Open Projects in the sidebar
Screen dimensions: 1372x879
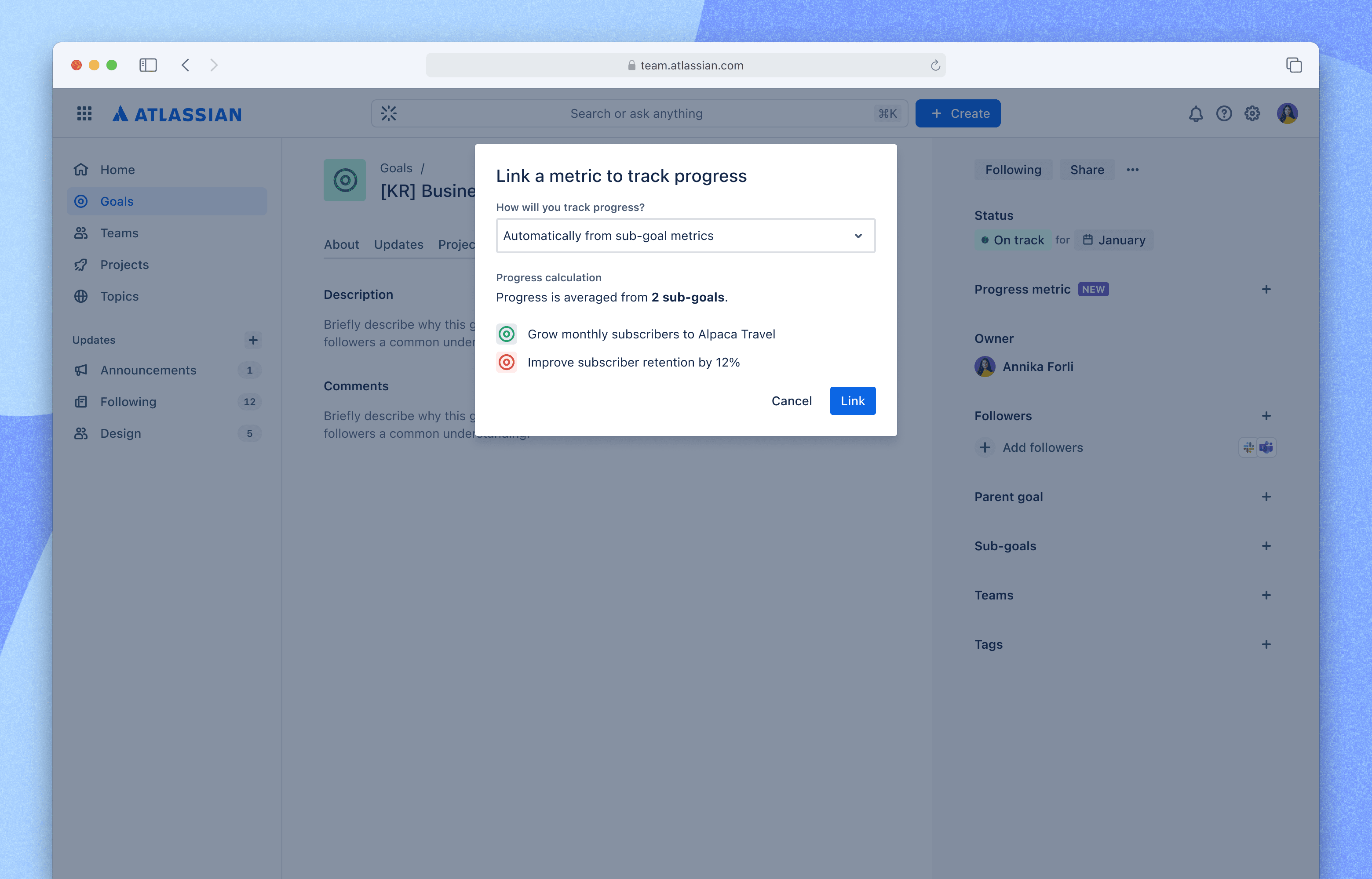point(167,265)
